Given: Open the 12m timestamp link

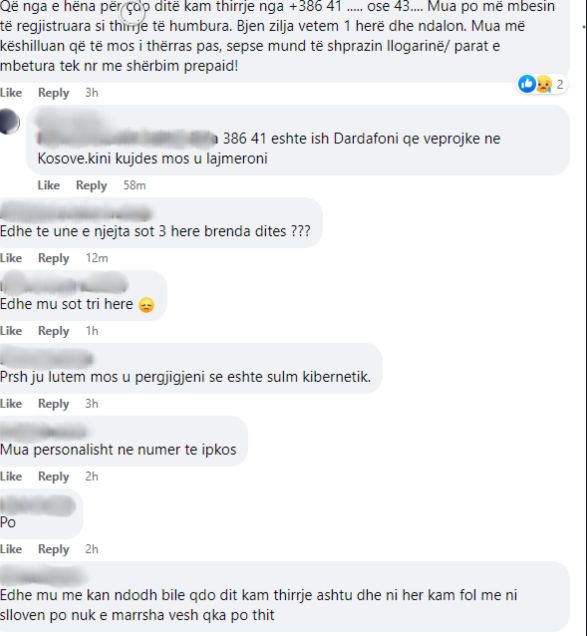Looking at the screenshot, I should tap(97, 258).
